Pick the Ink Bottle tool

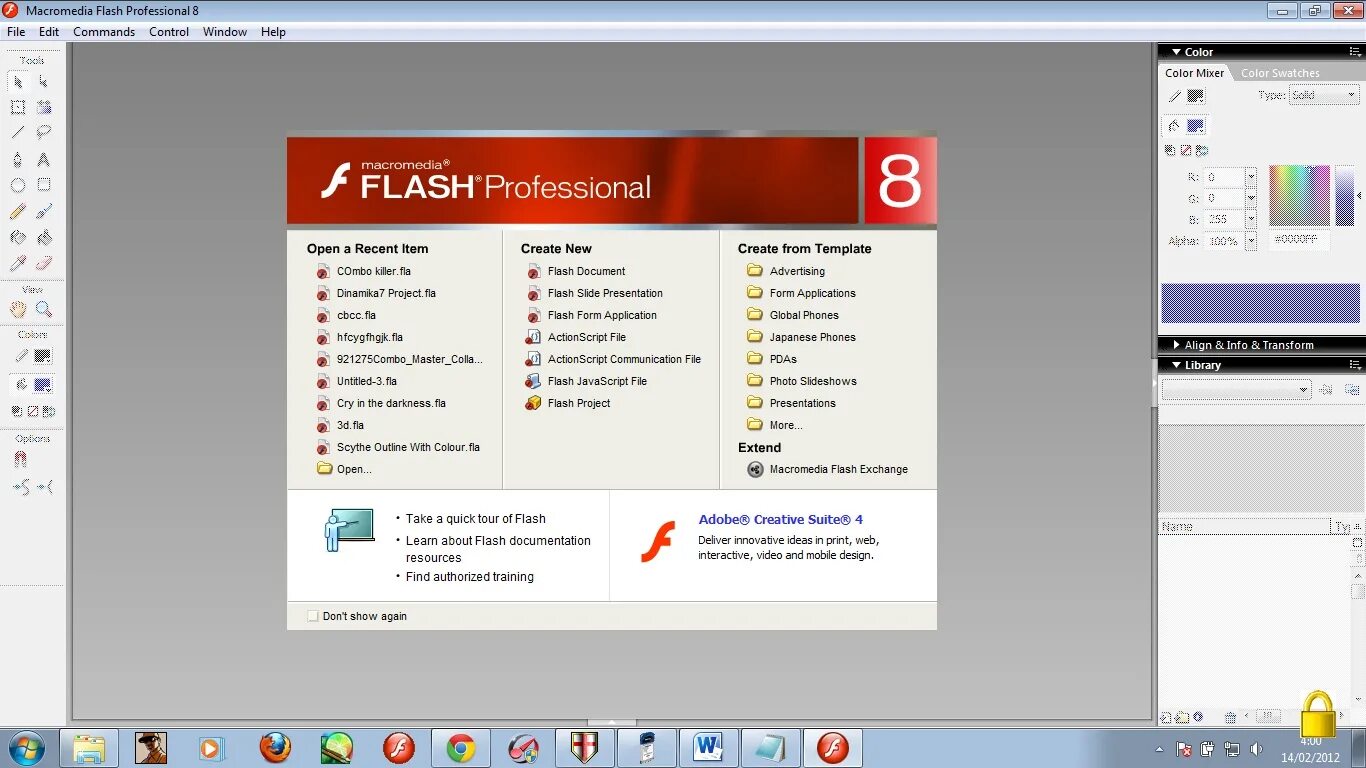(18, 238)
